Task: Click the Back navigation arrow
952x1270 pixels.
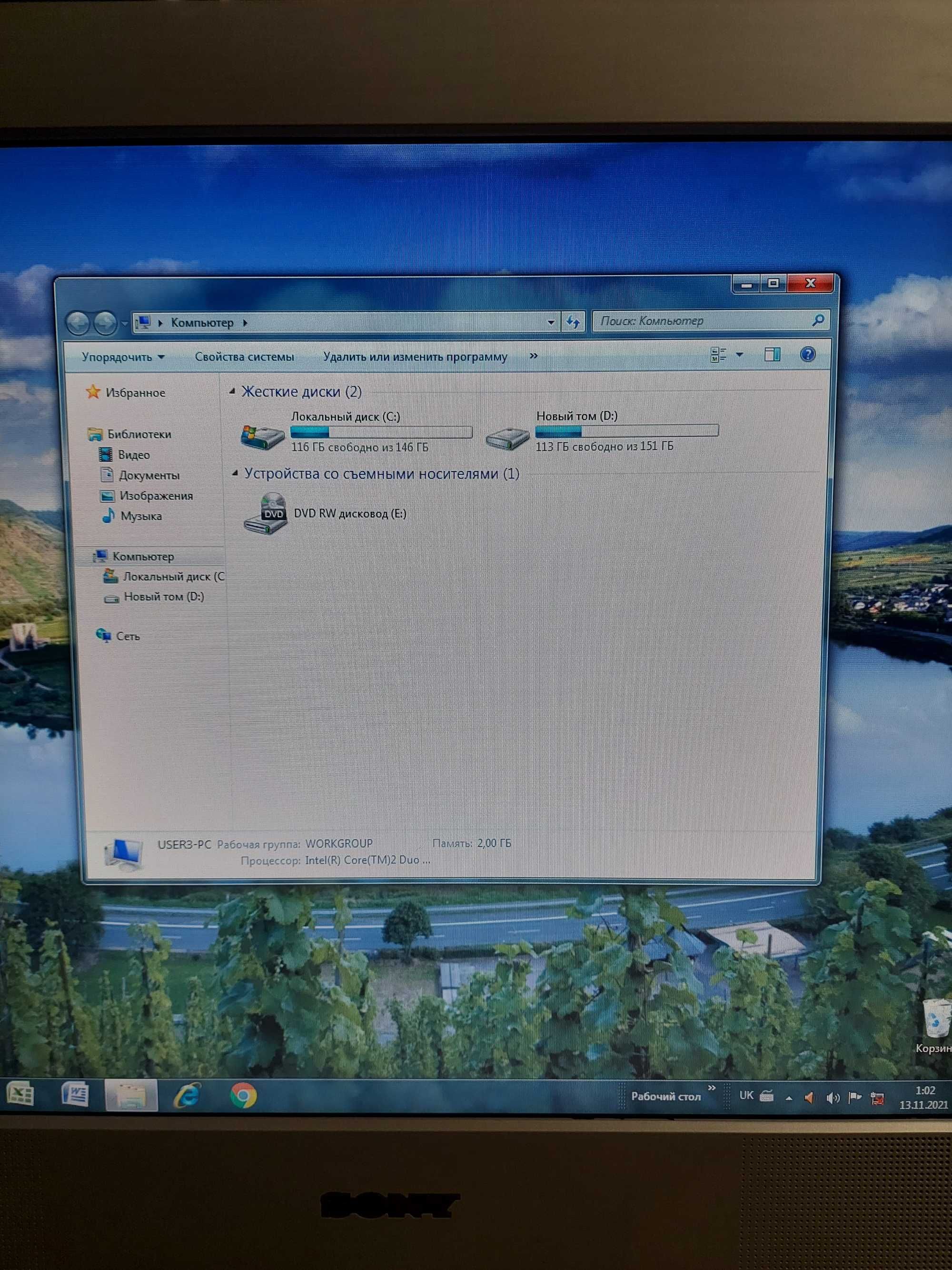Action: click(78, 323)
